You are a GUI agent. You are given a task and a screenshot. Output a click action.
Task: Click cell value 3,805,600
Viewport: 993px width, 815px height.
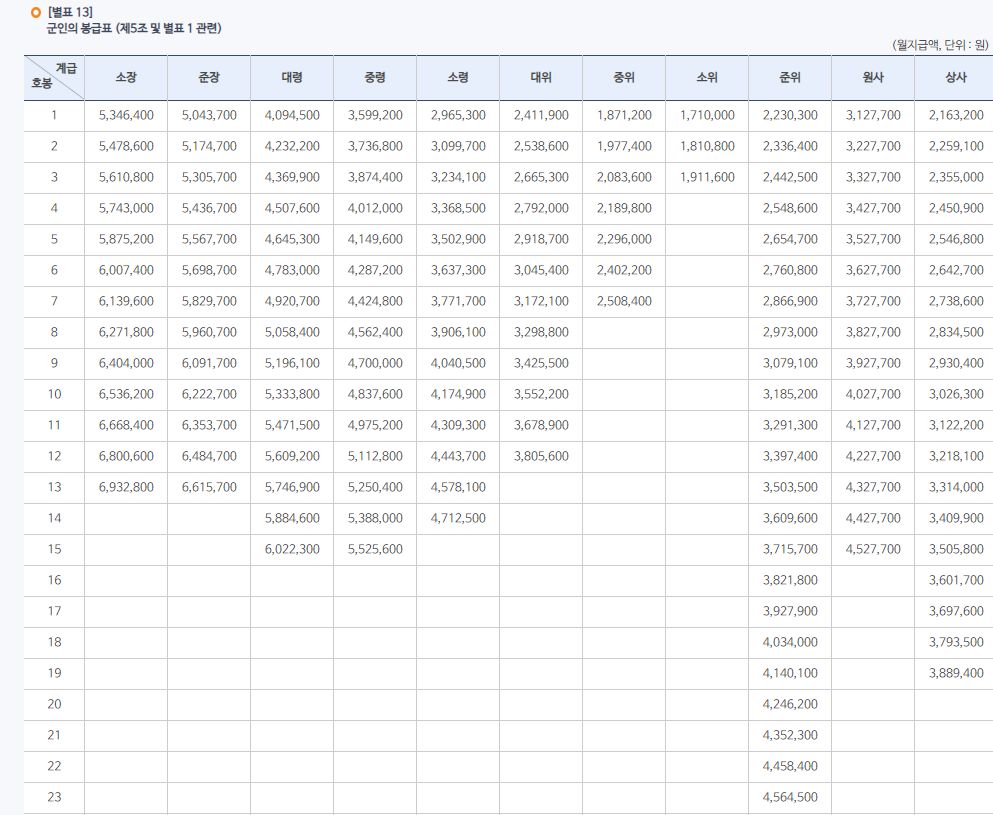tap(541, 457)
